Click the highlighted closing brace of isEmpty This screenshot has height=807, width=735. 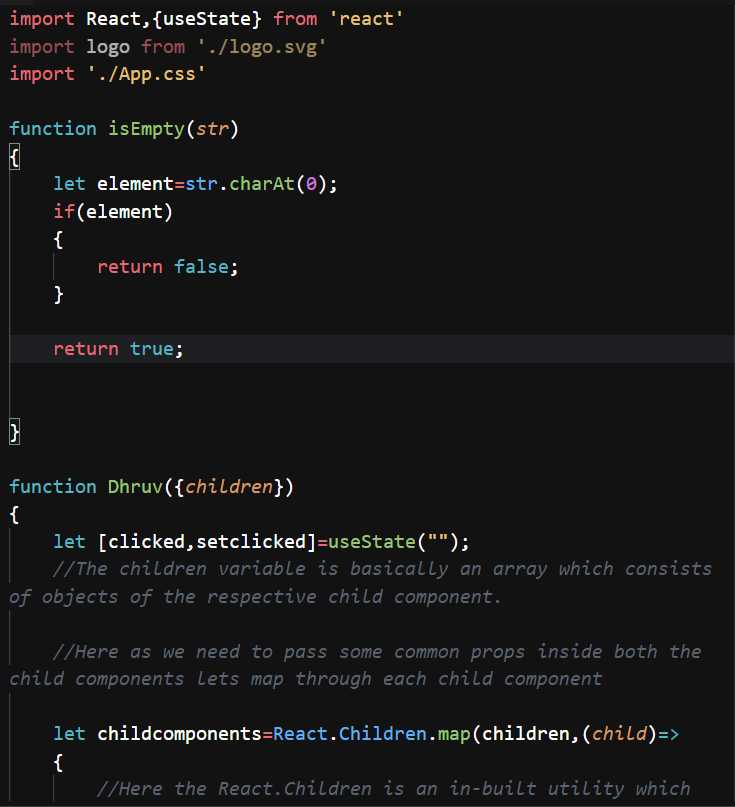tap(14, 431)
